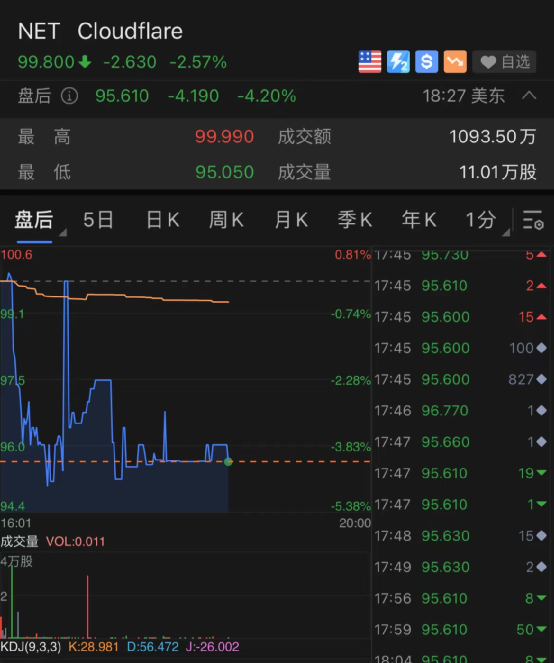Tap the 17:48 95.630 trade row

tap(461, 536)
